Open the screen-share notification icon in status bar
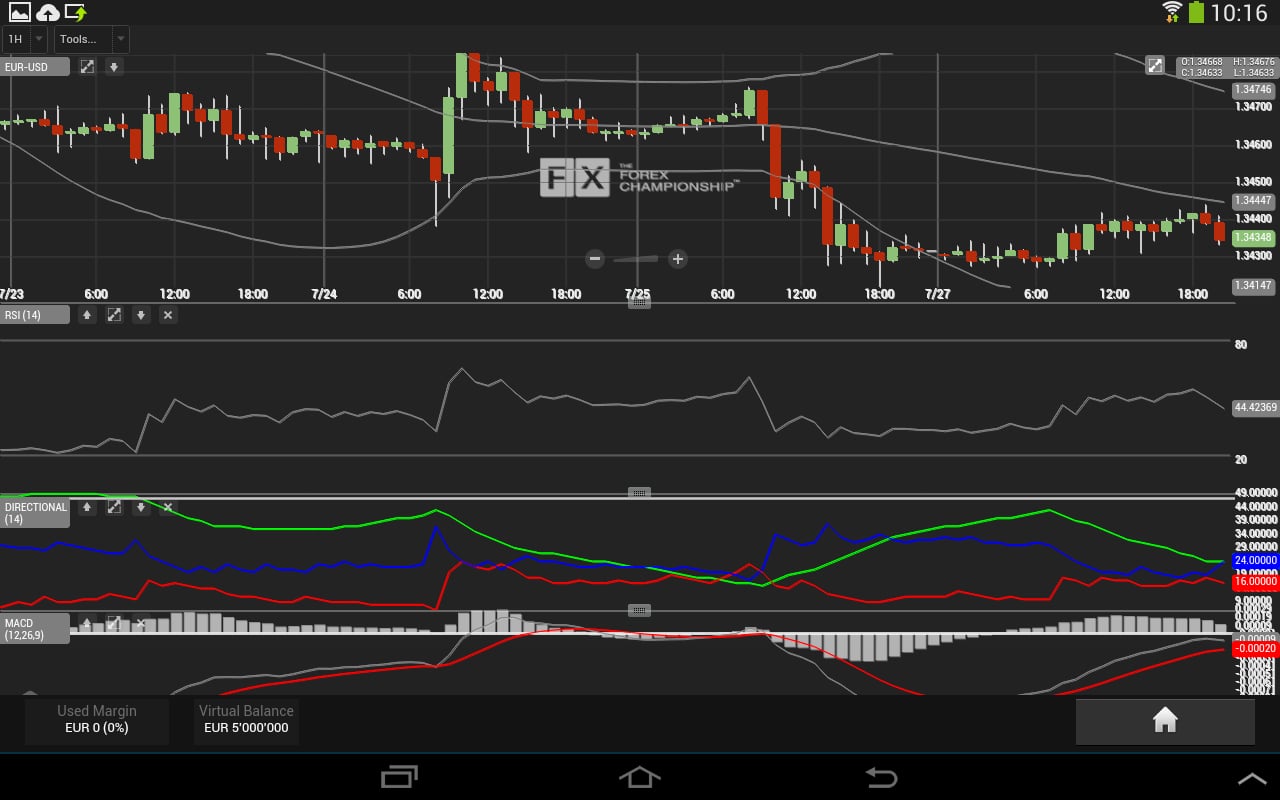1280x800 pixels. coord(75,12)
